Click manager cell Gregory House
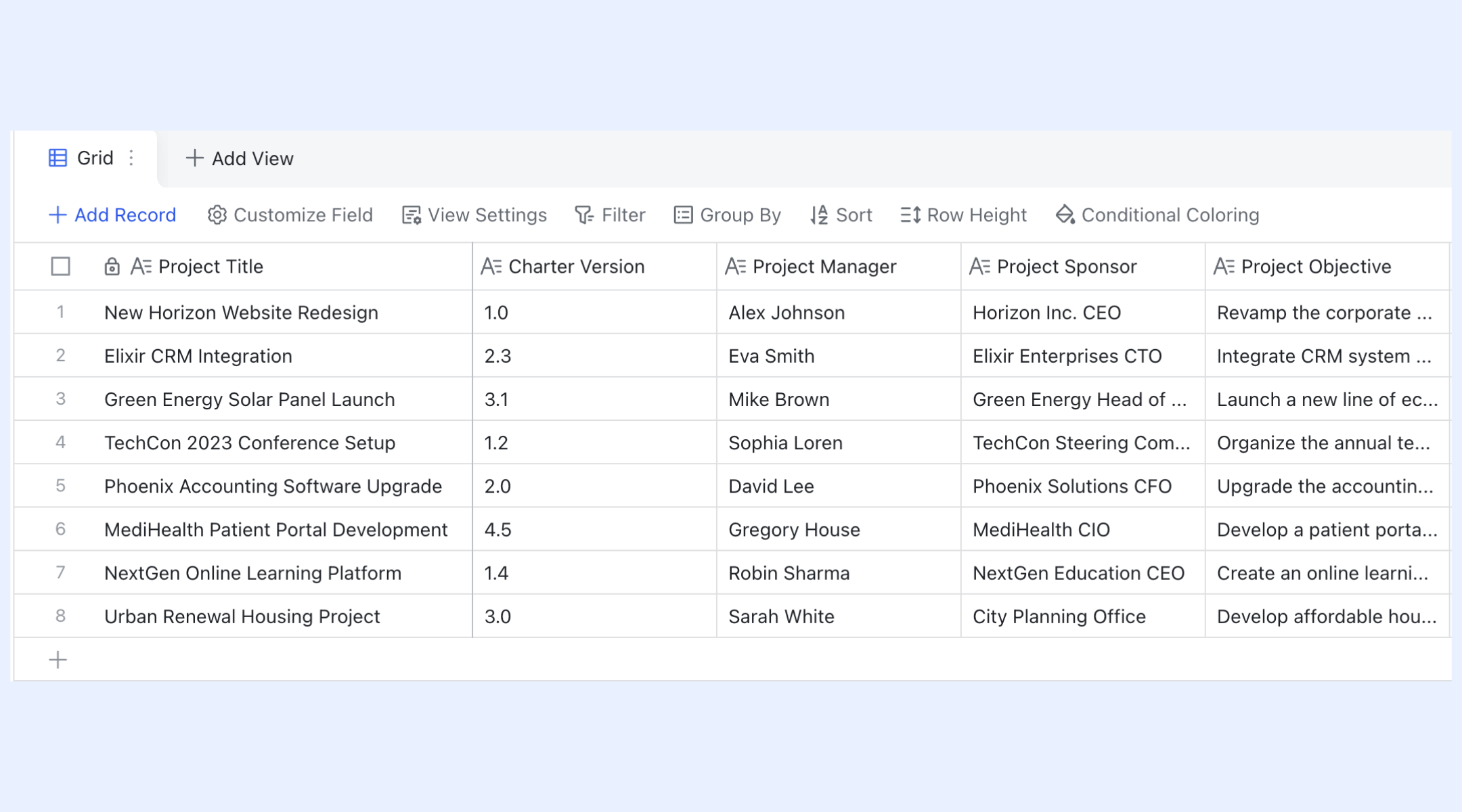The image size is (1462, 812). point(839,529)
